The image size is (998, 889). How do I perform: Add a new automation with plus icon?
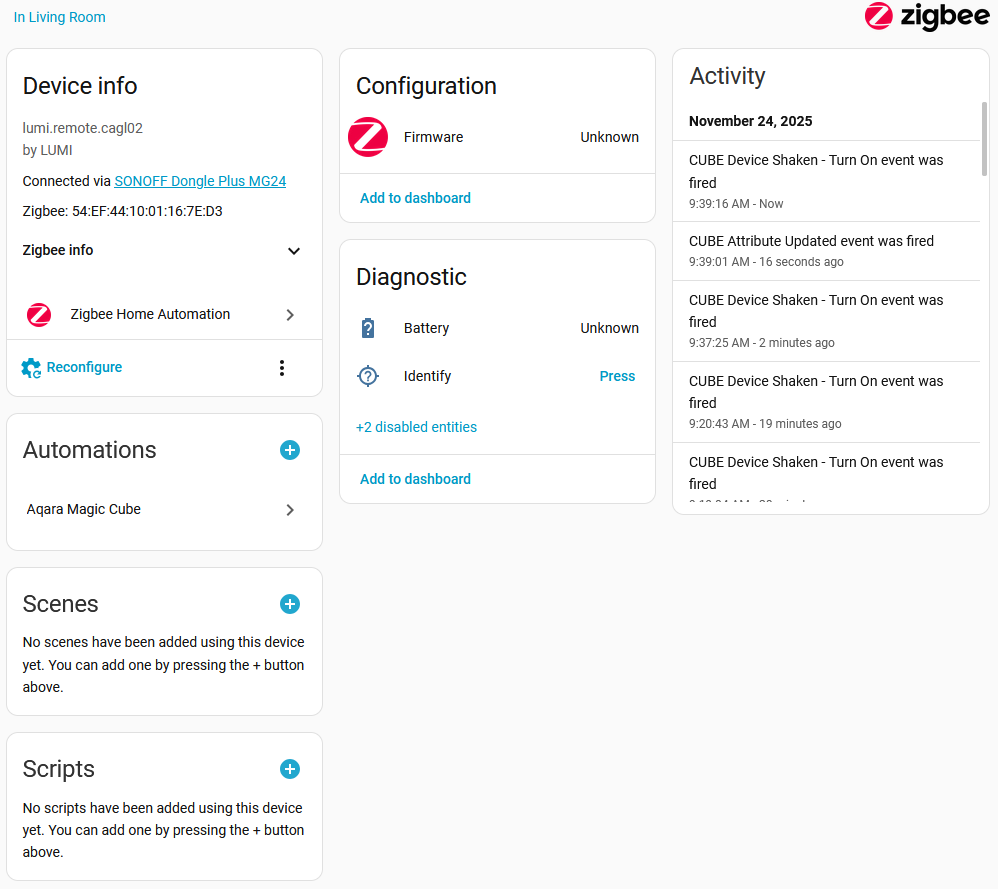[289, 450]
